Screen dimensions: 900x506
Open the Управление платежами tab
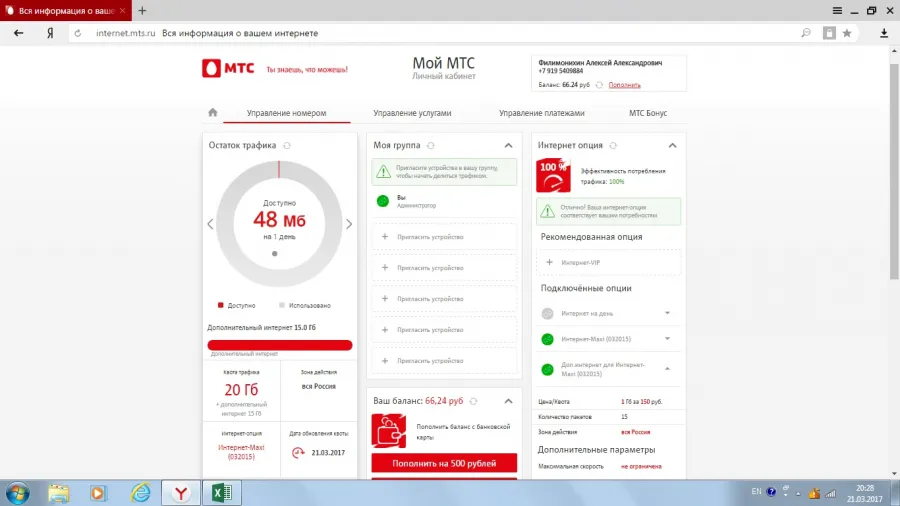(542, 113)
